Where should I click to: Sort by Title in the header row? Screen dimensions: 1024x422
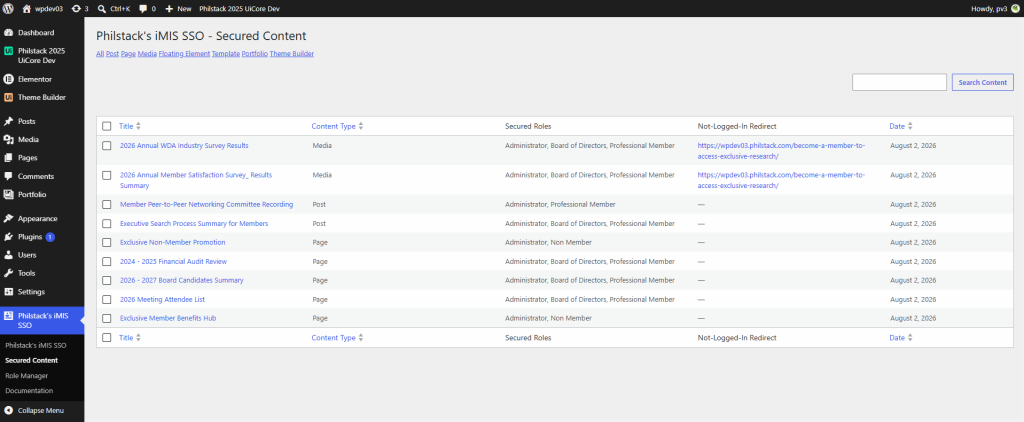click(x=129, y=126)
